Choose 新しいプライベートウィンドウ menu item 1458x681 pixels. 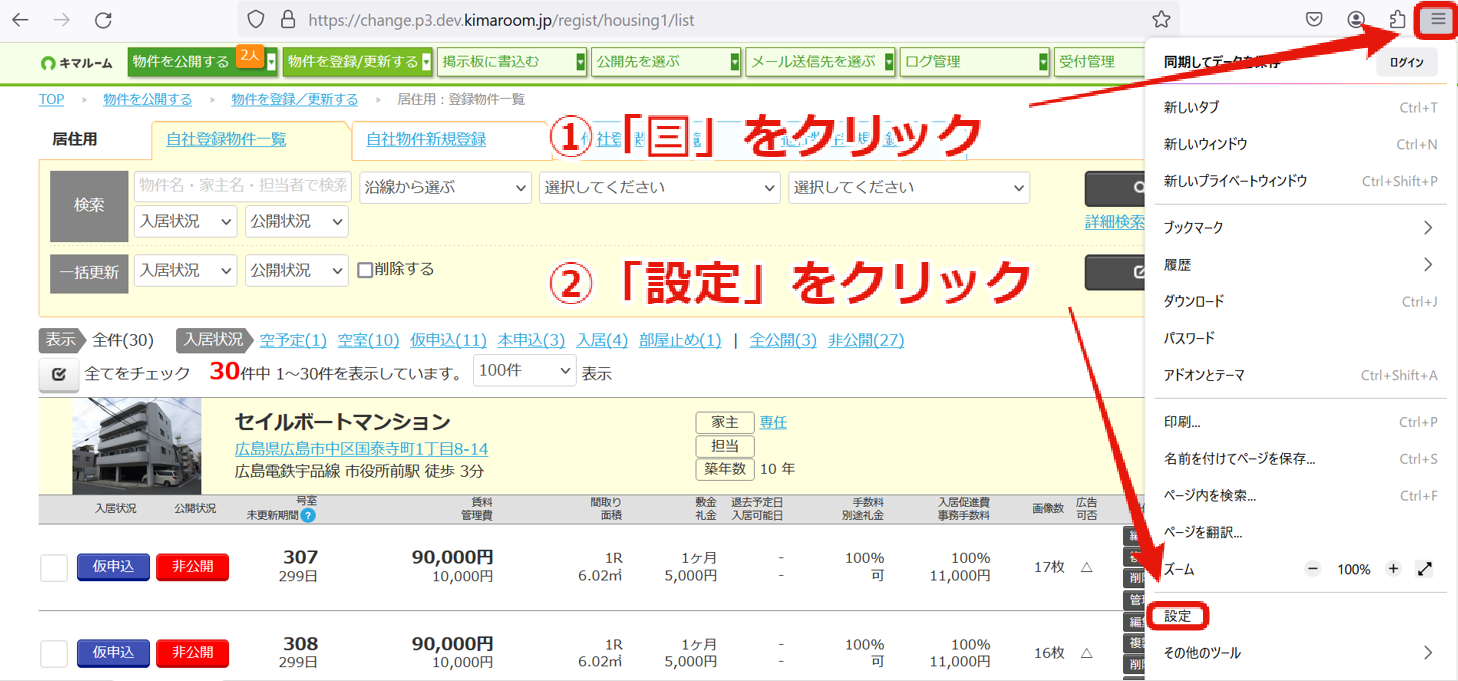(x=1300, y=181)
